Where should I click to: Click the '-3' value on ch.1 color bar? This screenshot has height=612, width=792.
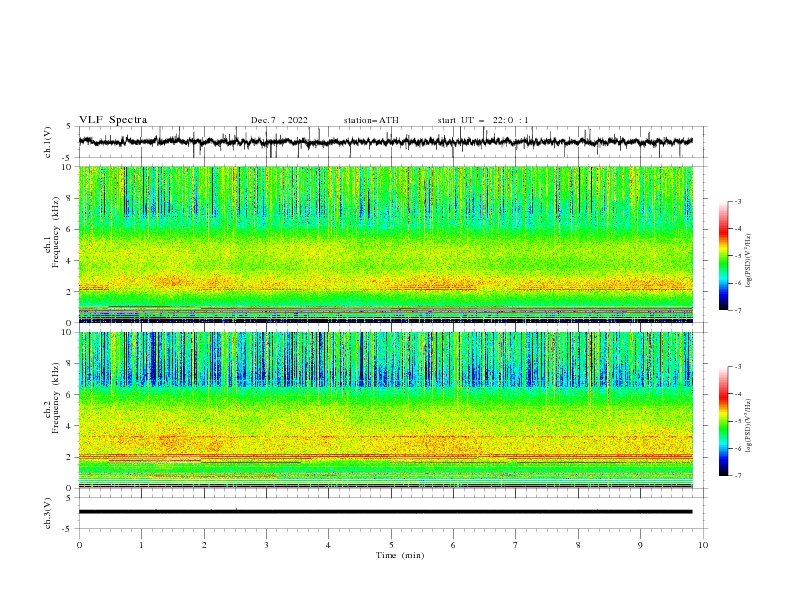pos(738,201)
